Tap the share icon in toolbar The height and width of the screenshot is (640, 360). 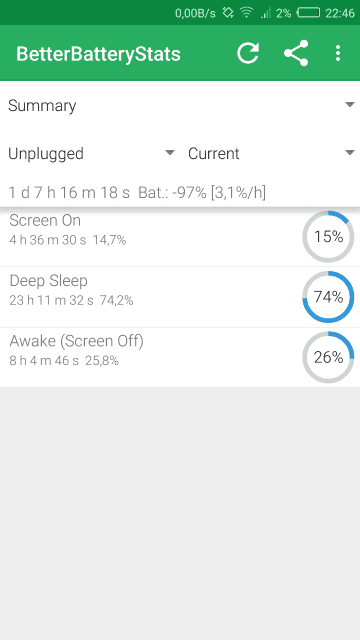[296, 53]
